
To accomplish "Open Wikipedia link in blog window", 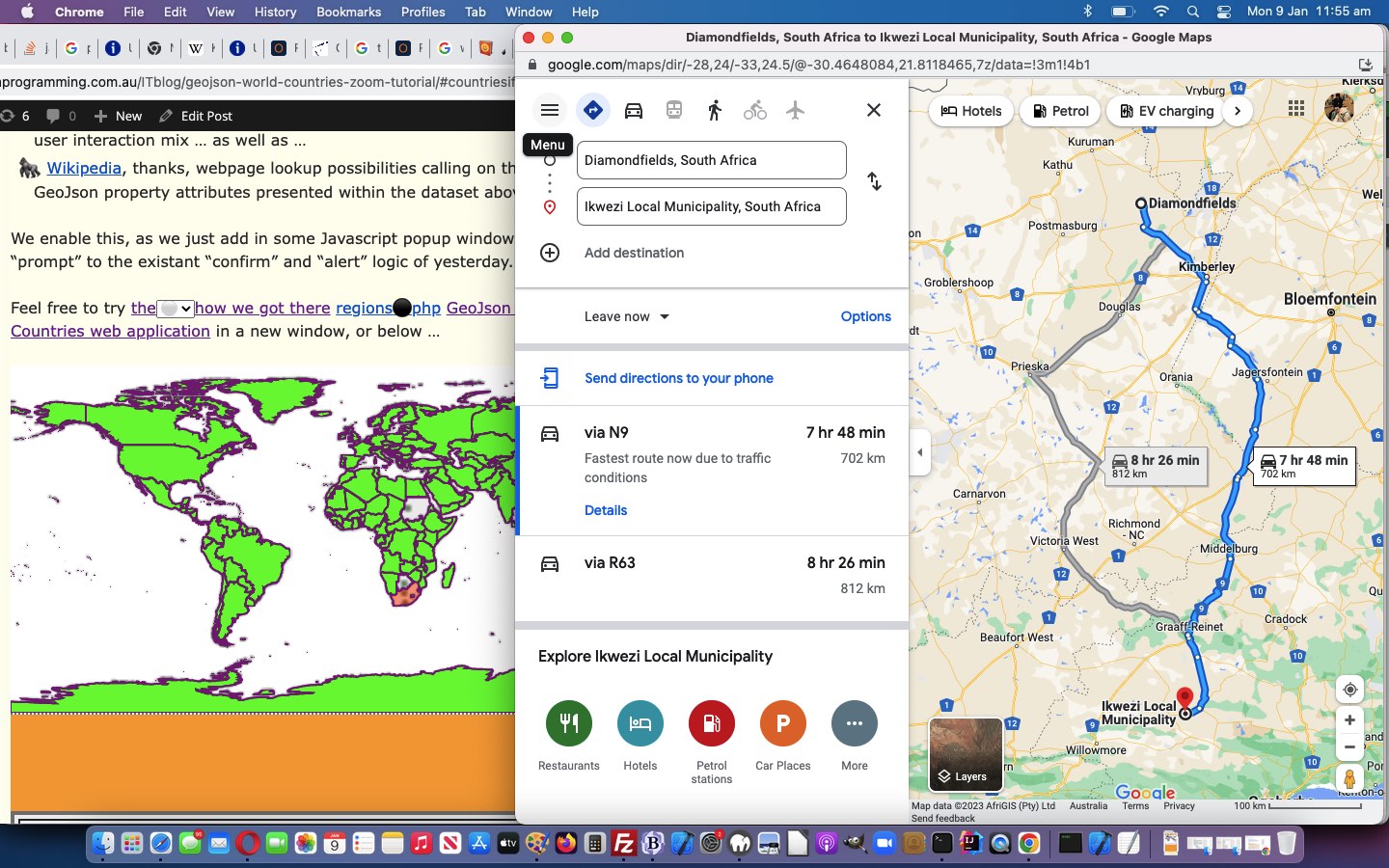I will pos(84,168).
